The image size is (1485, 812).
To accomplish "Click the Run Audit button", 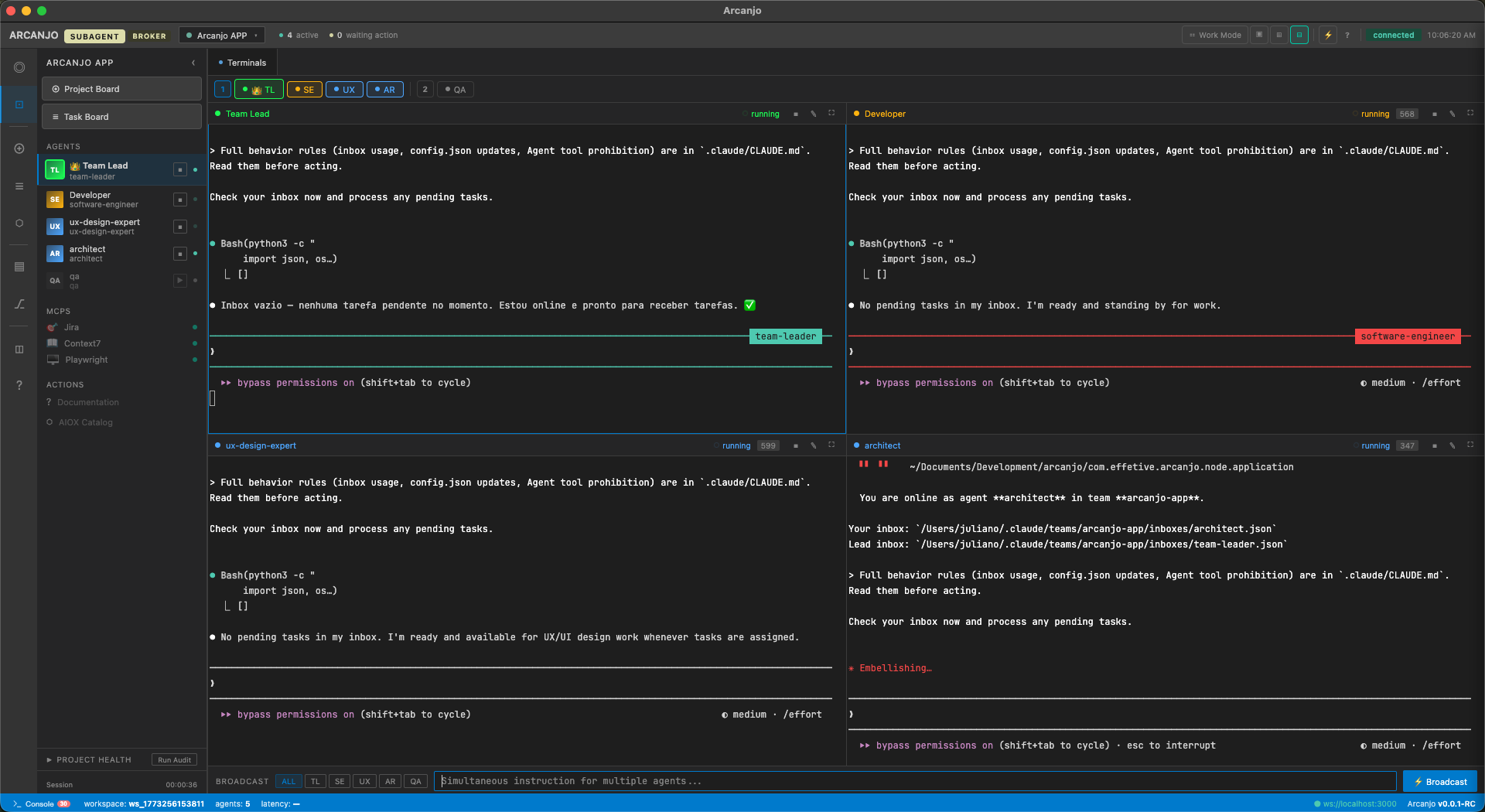I will pos(174,760).
